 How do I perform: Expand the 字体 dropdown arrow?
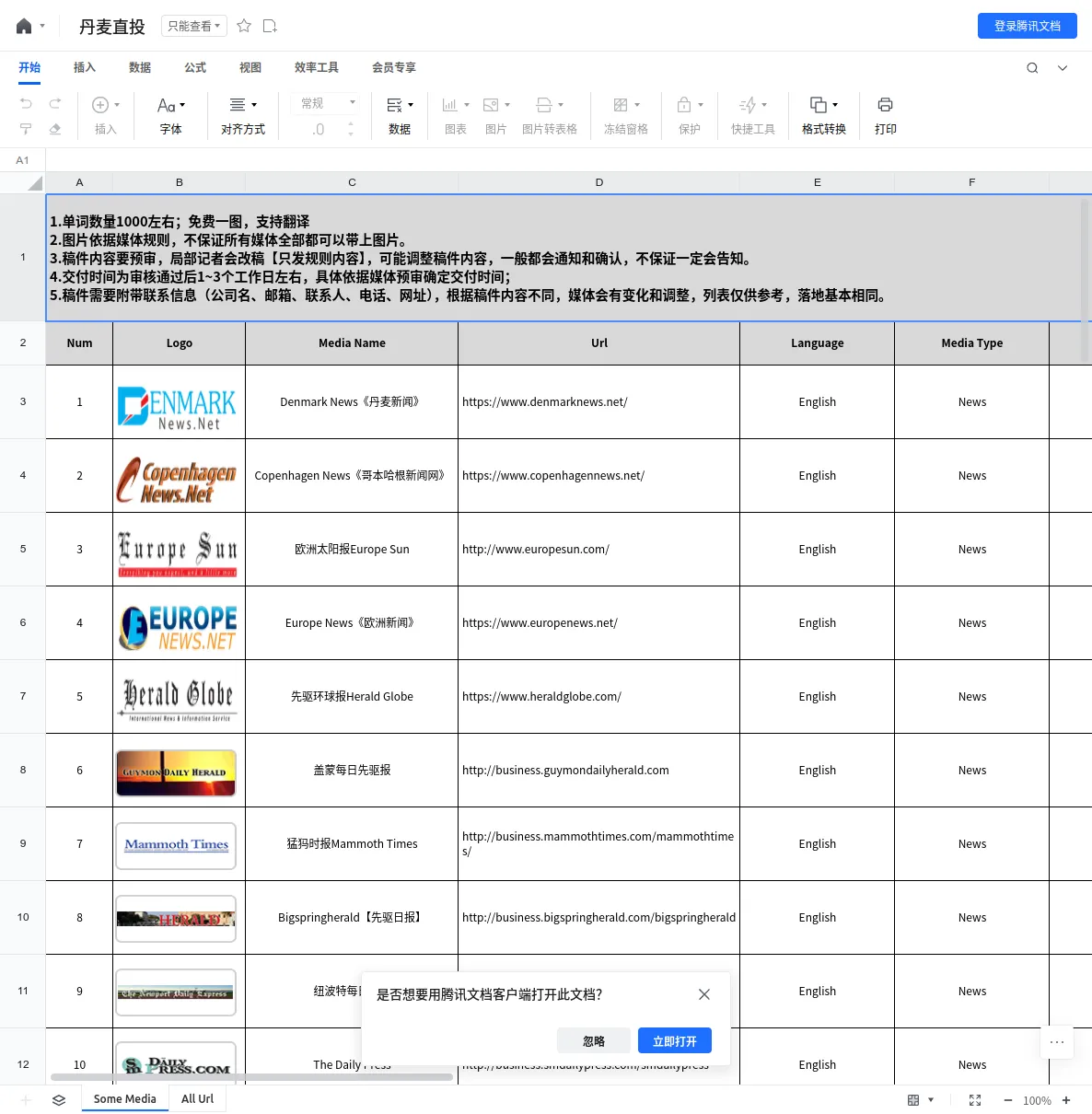(182, 105)
